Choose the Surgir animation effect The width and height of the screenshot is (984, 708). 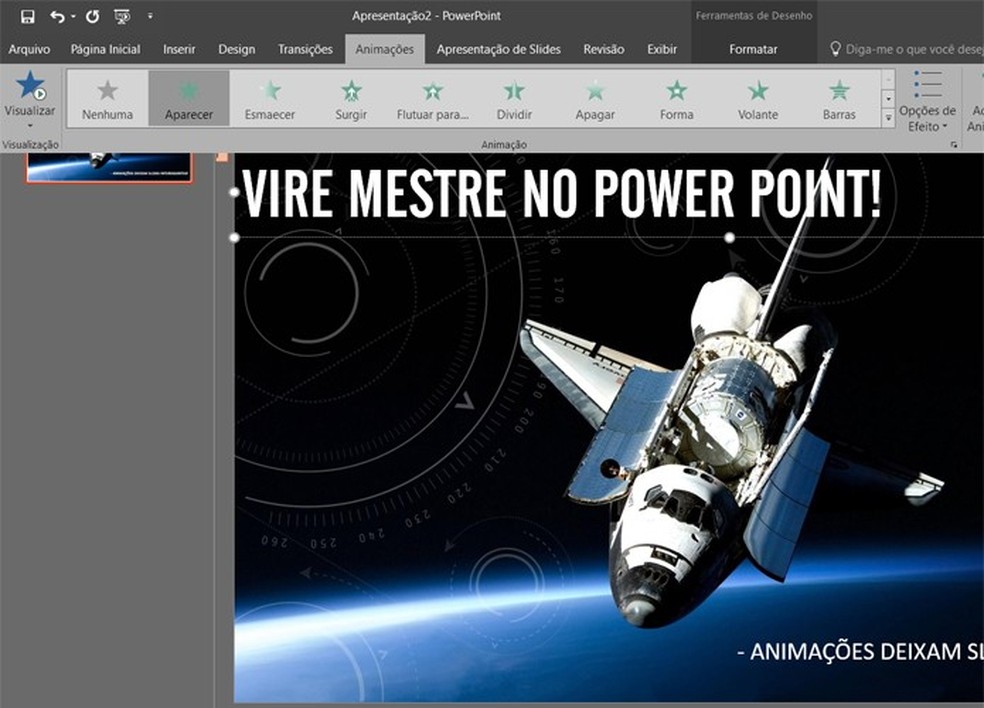click(x=351, y=98)
